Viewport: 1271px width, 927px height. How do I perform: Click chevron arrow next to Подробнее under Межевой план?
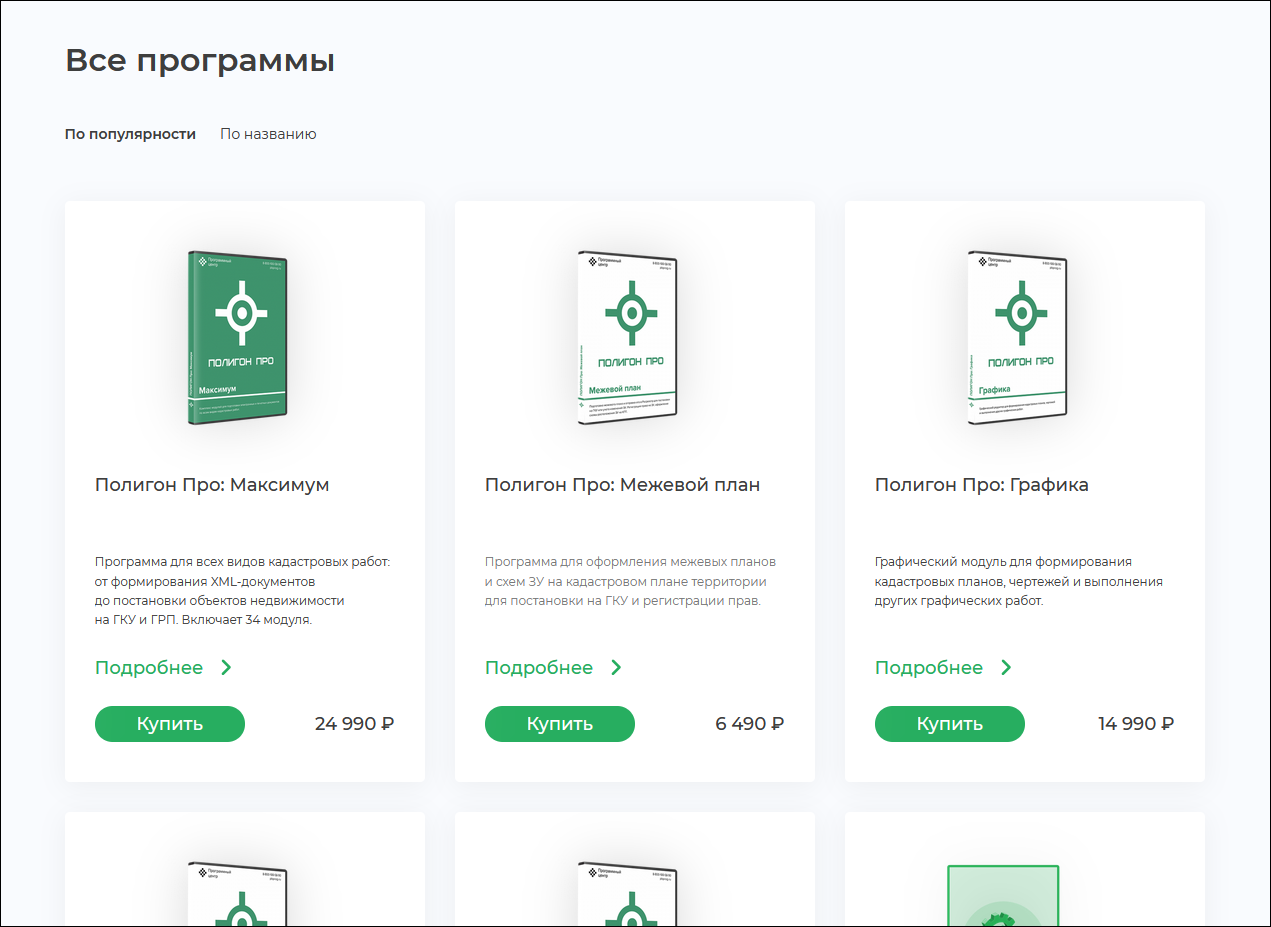[x=616, y=668]
